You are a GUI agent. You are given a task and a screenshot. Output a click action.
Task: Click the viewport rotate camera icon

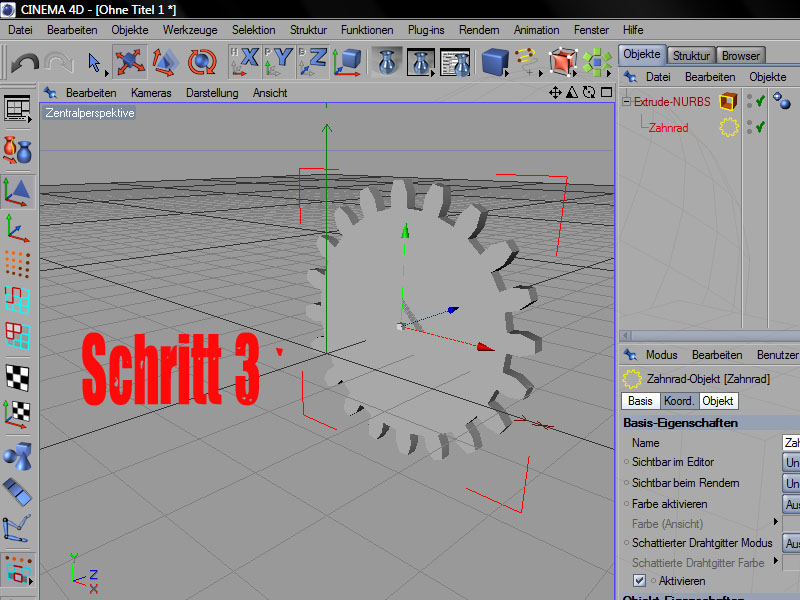[589, 92]
